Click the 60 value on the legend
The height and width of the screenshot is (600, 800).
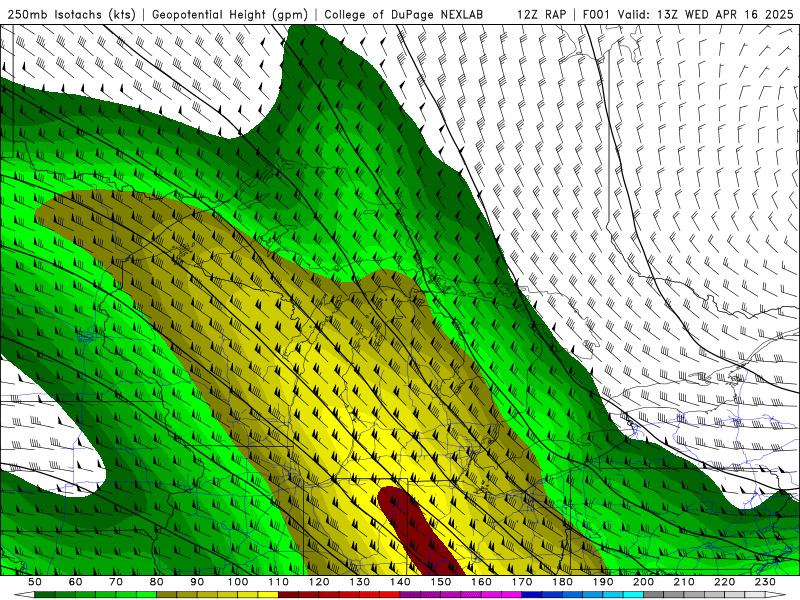click(x=76, y=582)
